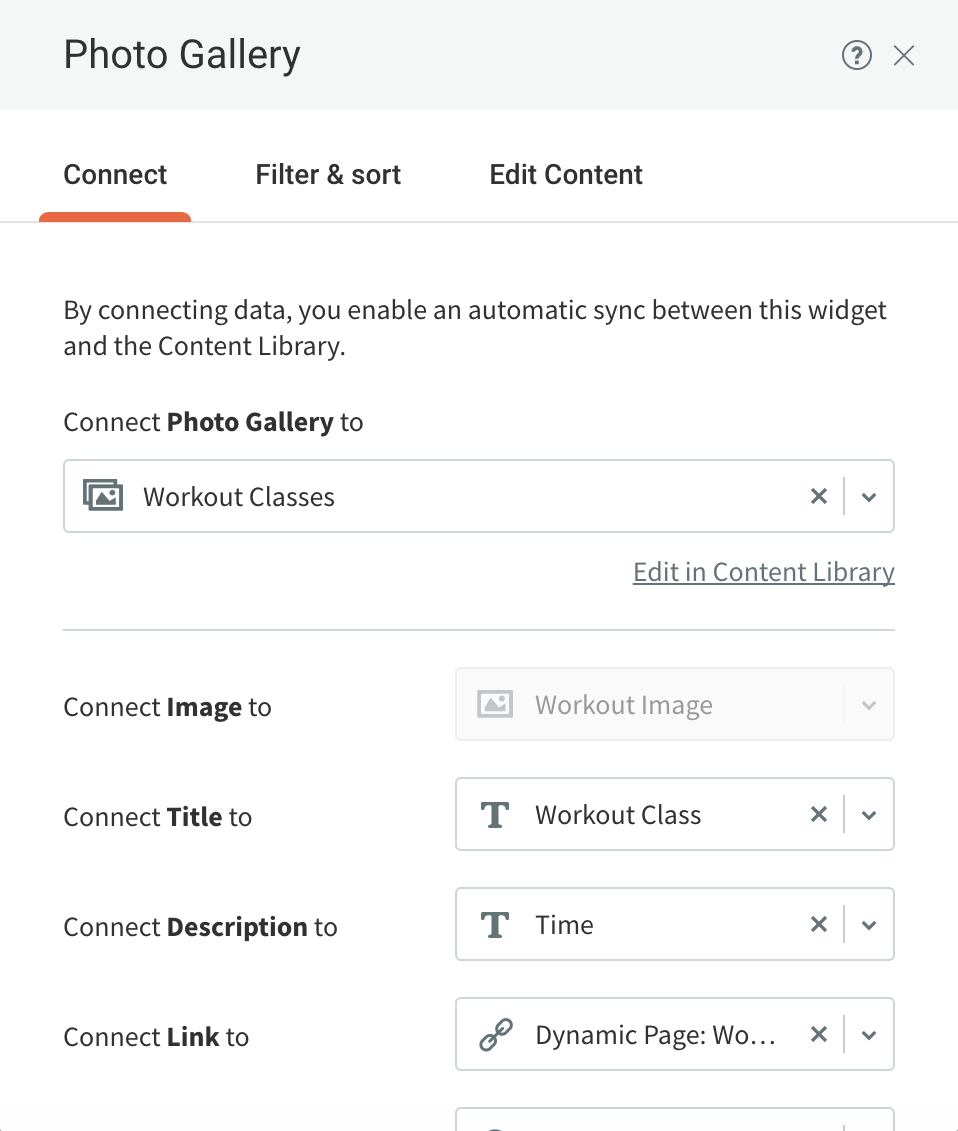Expand the Connect Description dropdown arrow
958x1131 pixels.
pyautogui.click(x=869, y=925)
